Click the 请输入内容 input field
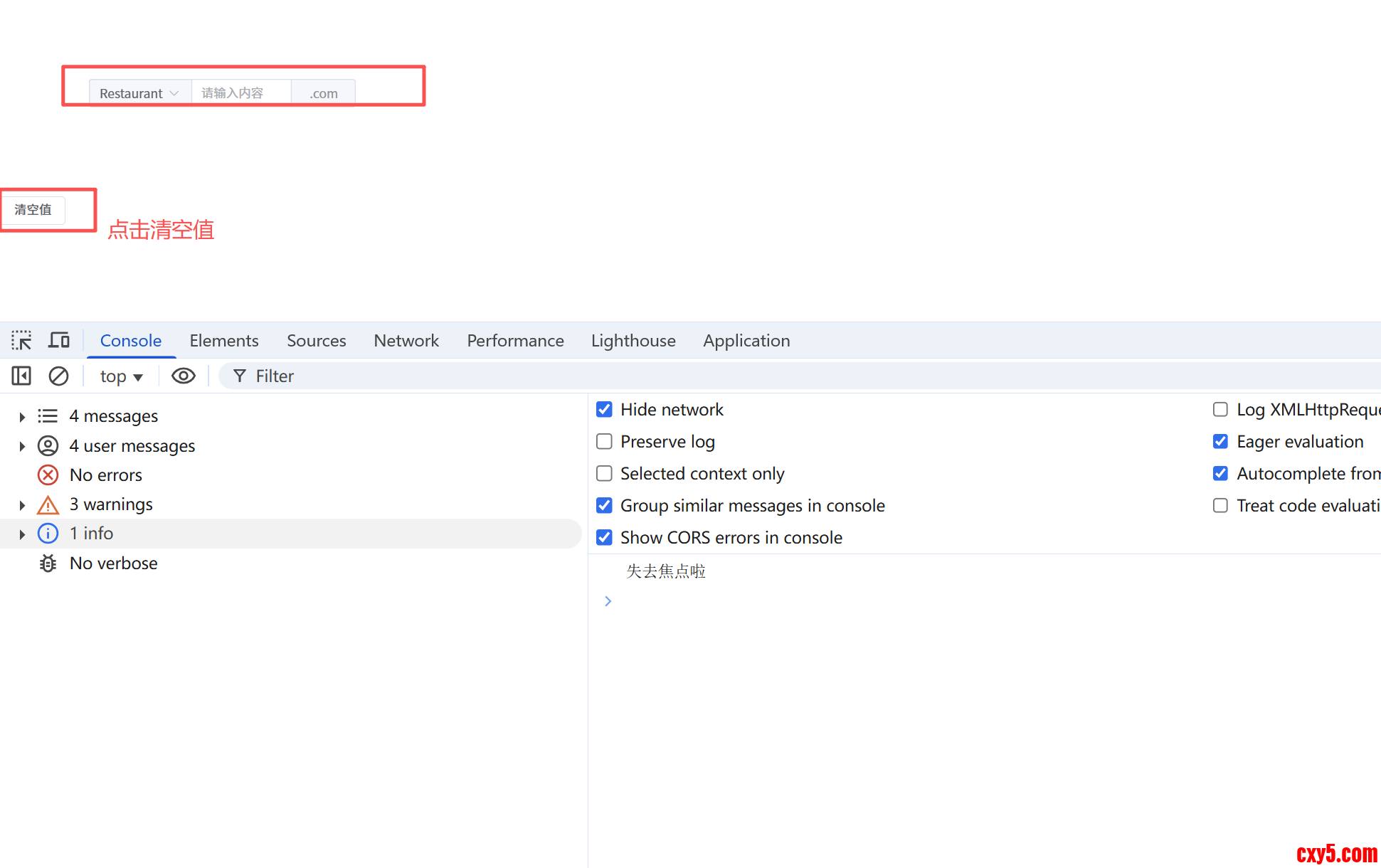1381x868 pixels. pyautogui.click(x=240, y=93)
